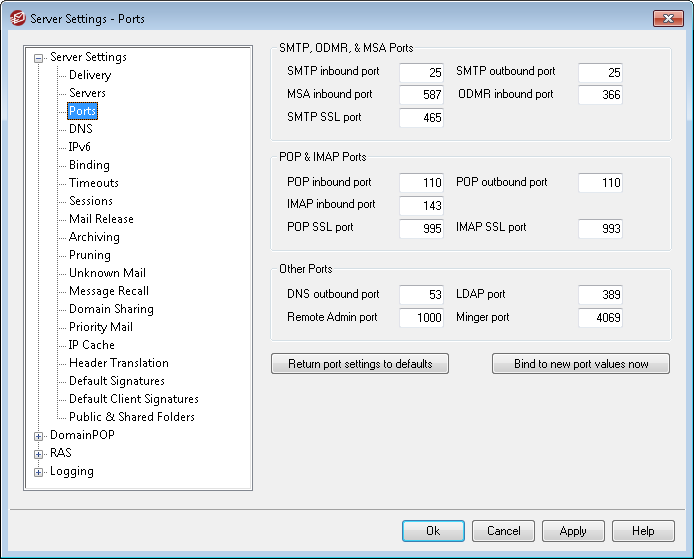Open the DNS settings page
694x559 pixels.
[x=81, y=129]
